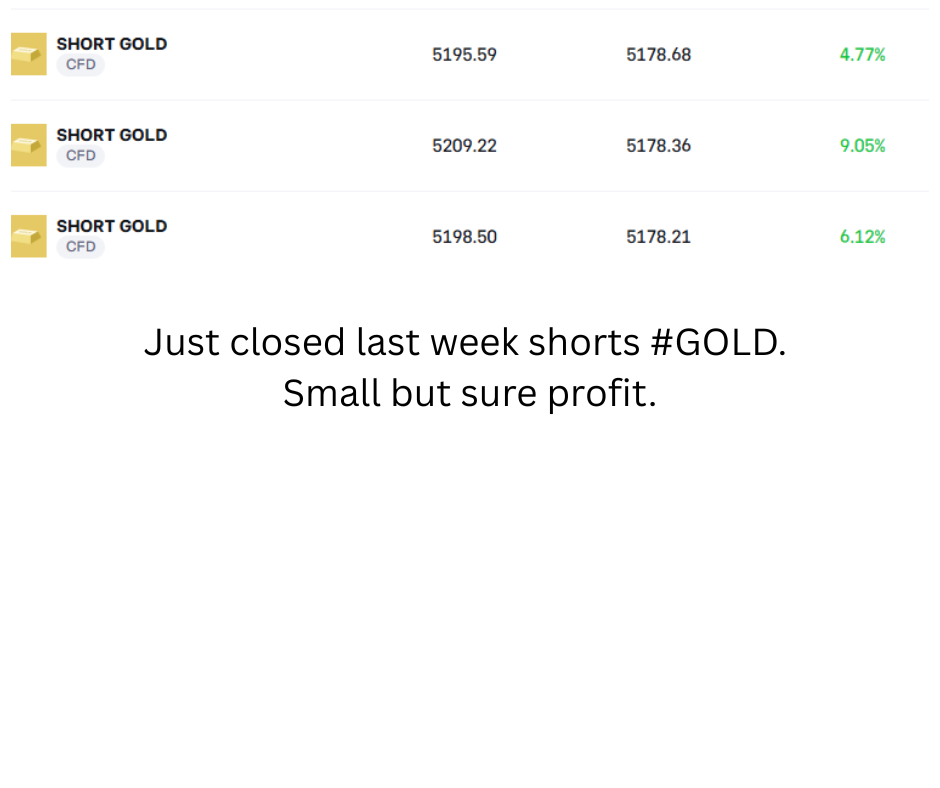The height and width of the screenshot is (788, 940).
Task: Open the first SHORT GOLD position label
Action: (x=112, y=44)
